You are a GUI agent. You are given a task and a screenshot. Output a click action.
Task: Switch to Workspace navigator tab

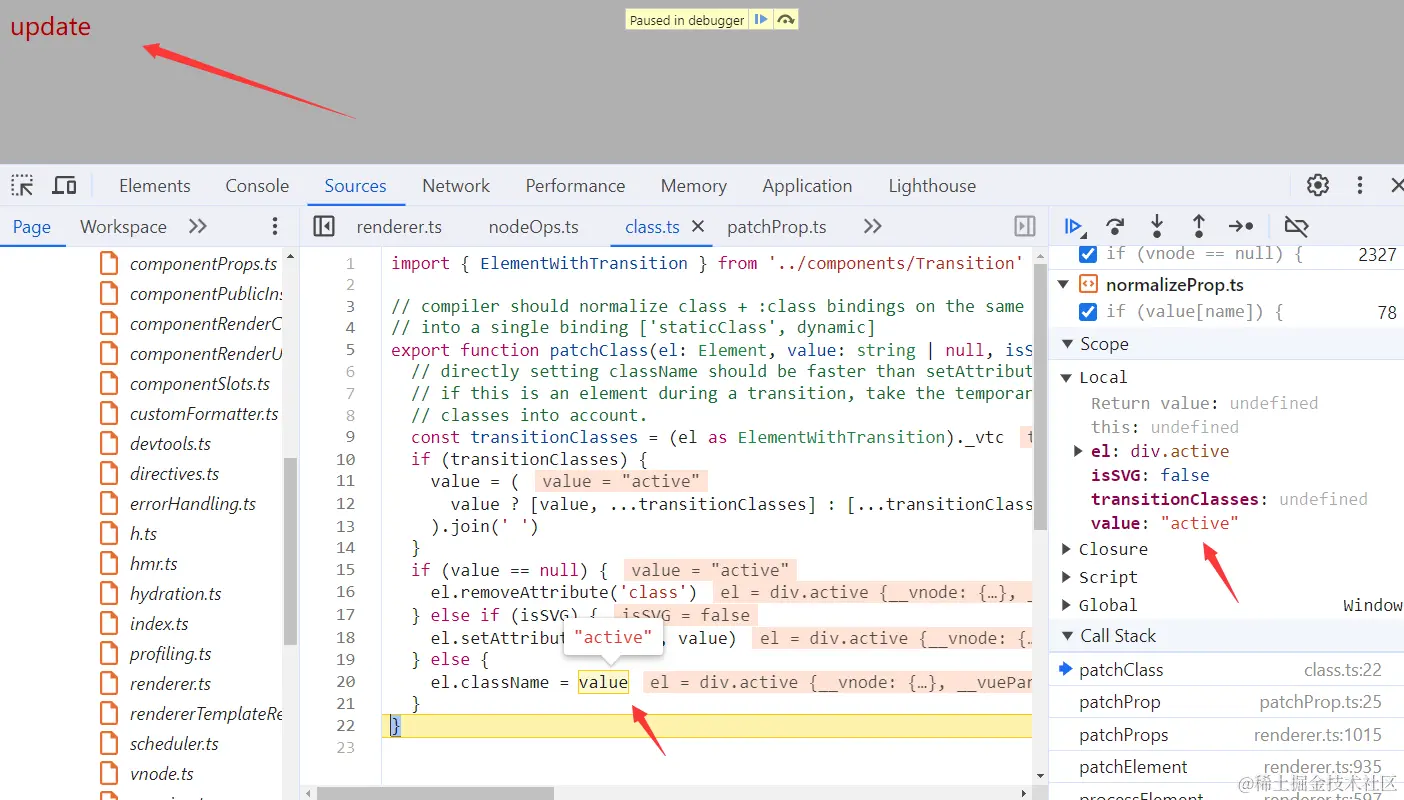click(123, 227)
